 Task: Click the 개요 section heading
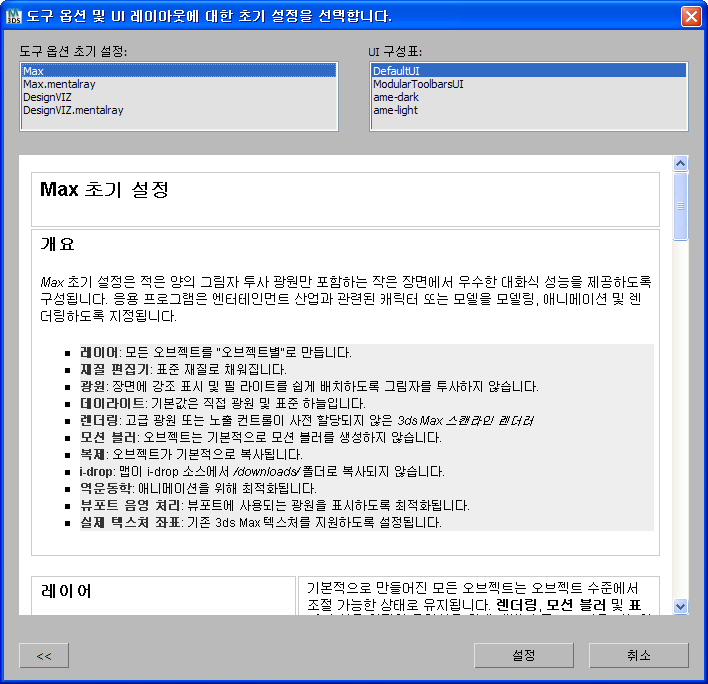click(x=57, y=244)
